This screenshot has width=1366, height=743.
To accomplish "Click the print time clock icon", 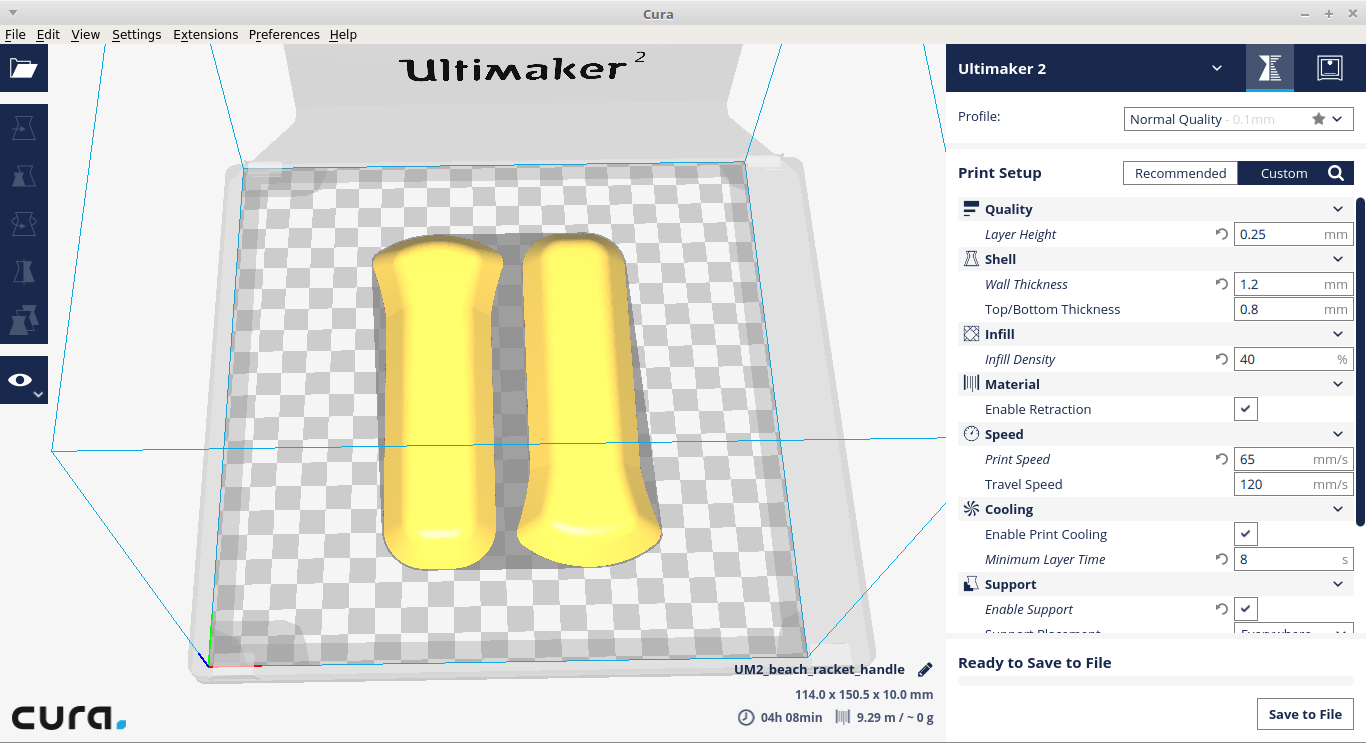I will coord(746,717).
